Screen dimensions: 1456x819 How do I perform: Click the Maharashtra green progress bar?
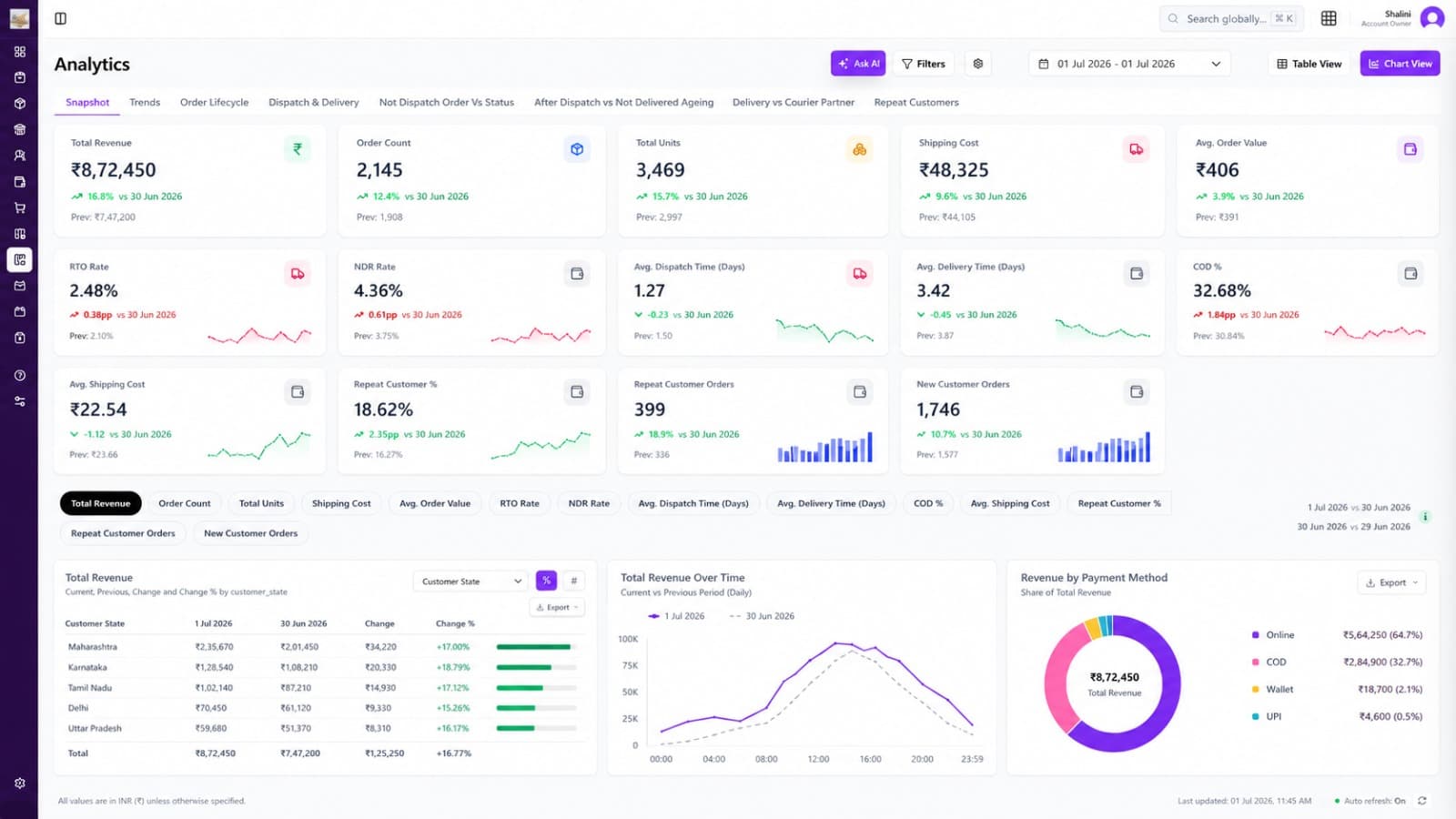tap(534, 647)
